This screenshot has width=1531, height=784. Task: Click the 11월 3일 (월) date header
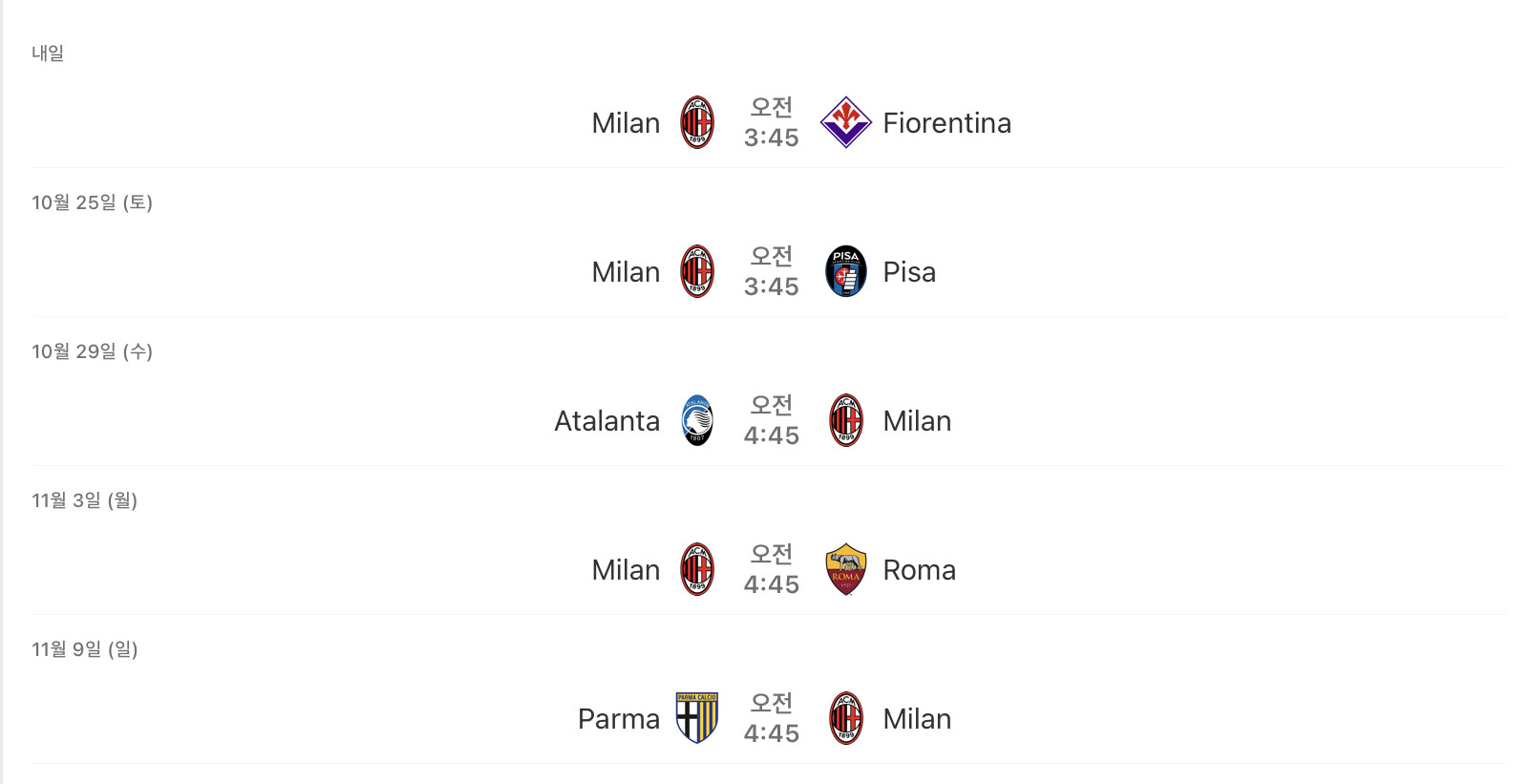84,500
